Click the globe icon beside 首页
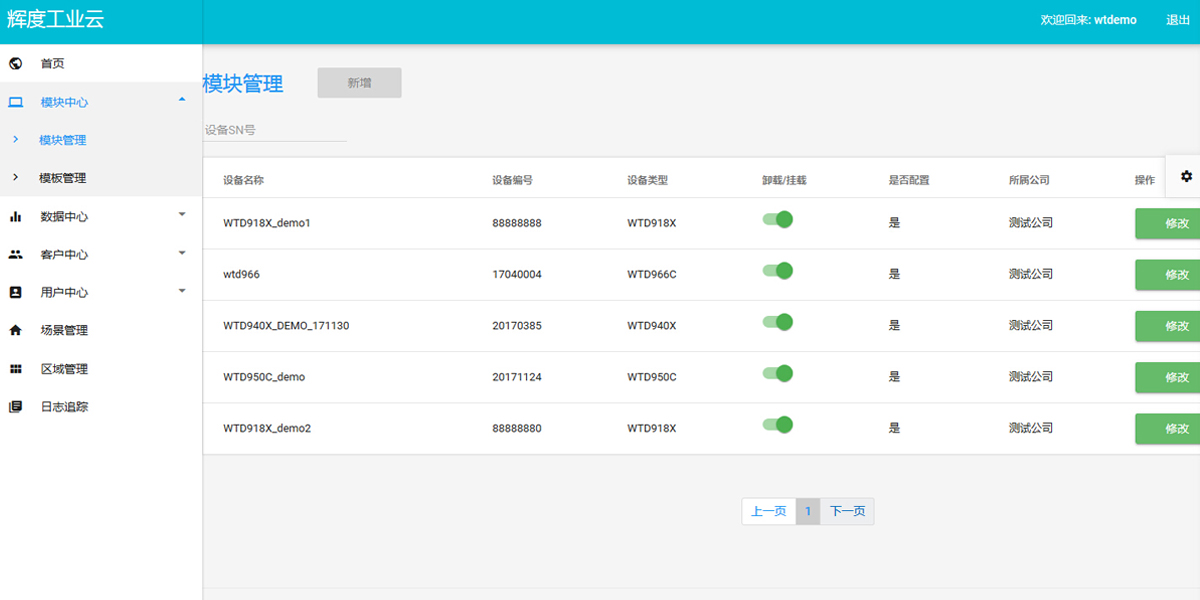This screenshot has width=1200, height=600. [x=15, y=63]
